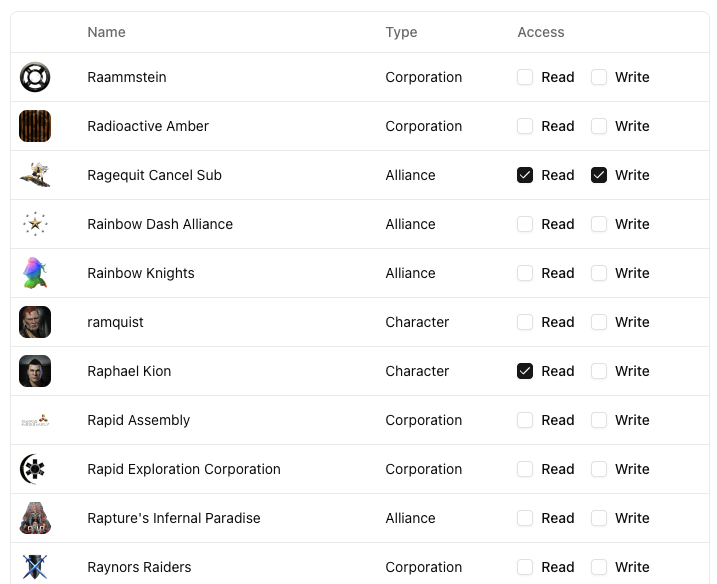Click the Rapid Assembly small logo
717x584 pixels.
tap(35, 420)
